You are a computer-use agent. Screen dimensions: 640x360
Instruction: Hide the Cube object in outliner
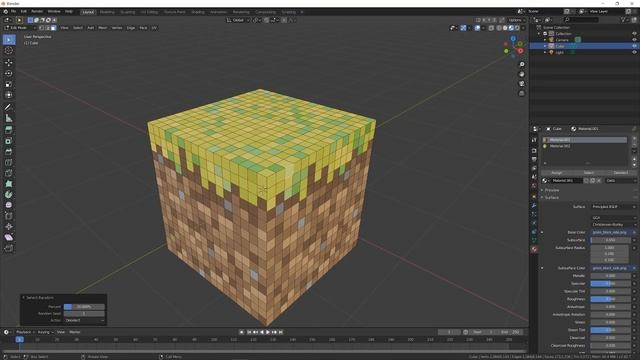(634, 46)
